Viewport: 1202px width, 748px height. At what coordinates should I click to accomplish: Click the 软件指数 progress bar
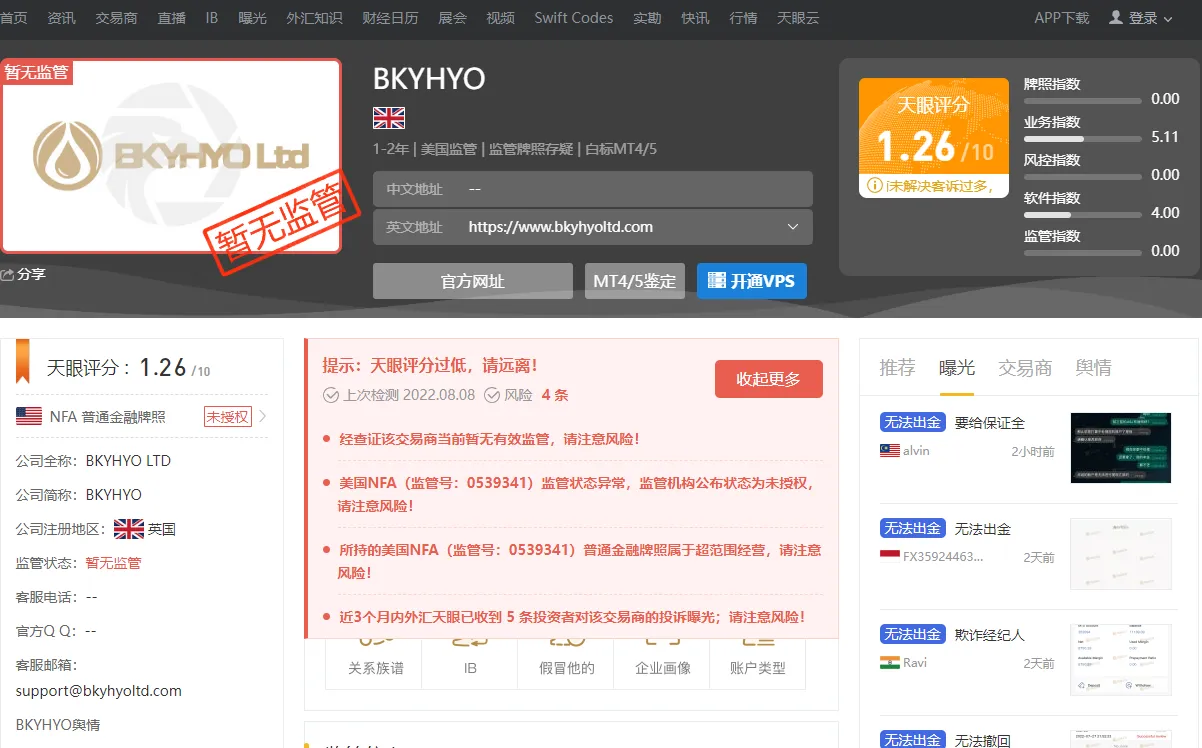(x=1082, y=215)
